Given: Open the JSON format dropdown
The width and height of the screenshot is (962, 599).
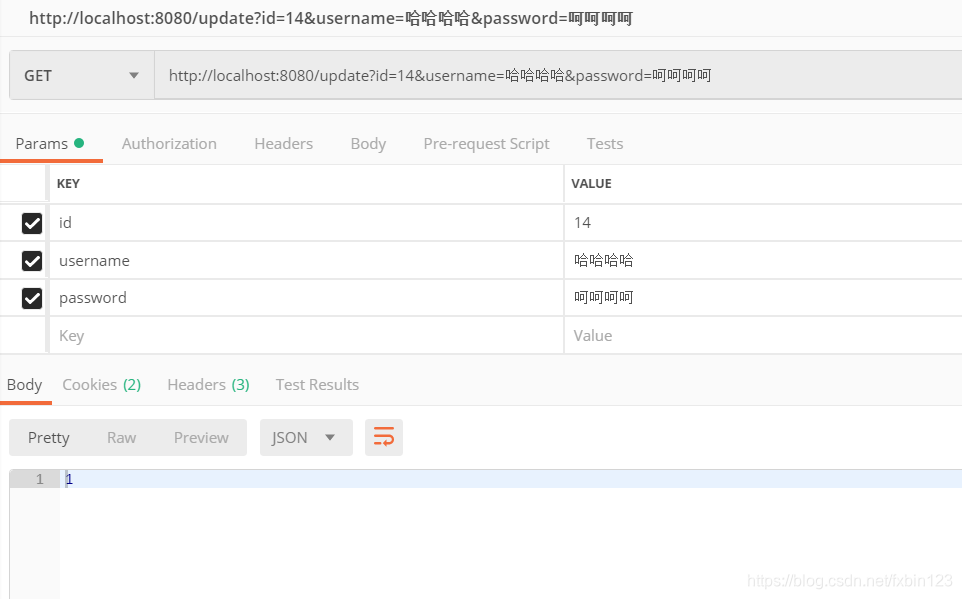Looking at the screenshot, I should 306,438.
